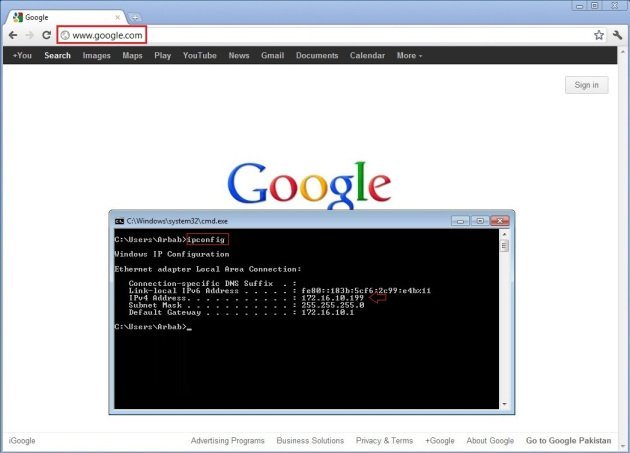Image resolution: width=630 pixels, height=453 pixels.
Task: Select Search in Google bar
Action: click(x=57, y=55)
